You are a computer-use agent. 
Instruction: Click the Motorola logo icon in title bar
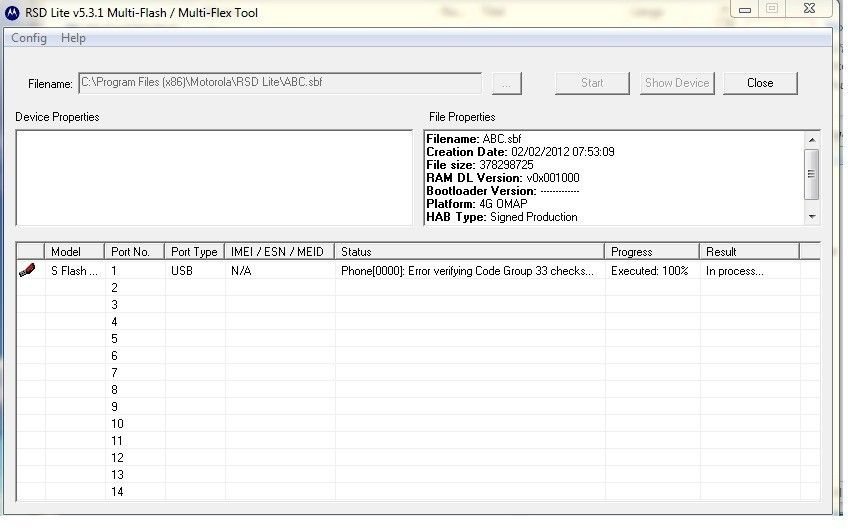(12, 12)
